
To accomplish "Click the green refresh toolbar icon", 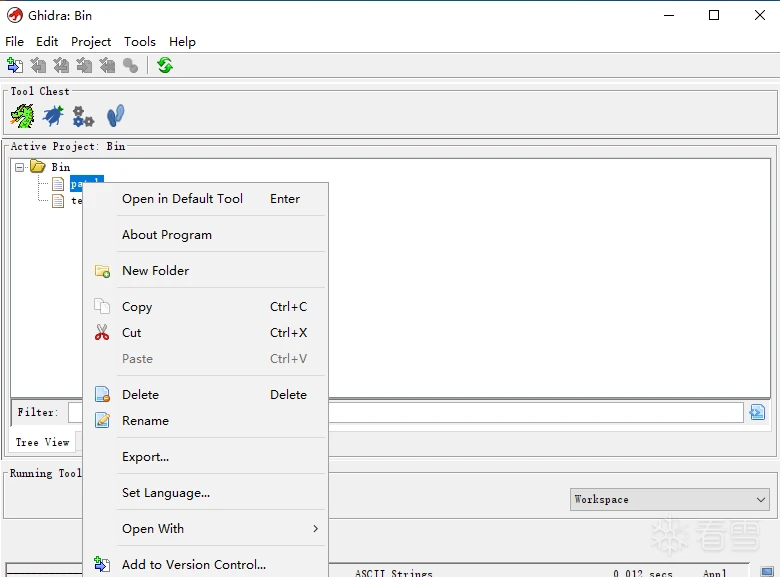I will [x=165, y=65].
